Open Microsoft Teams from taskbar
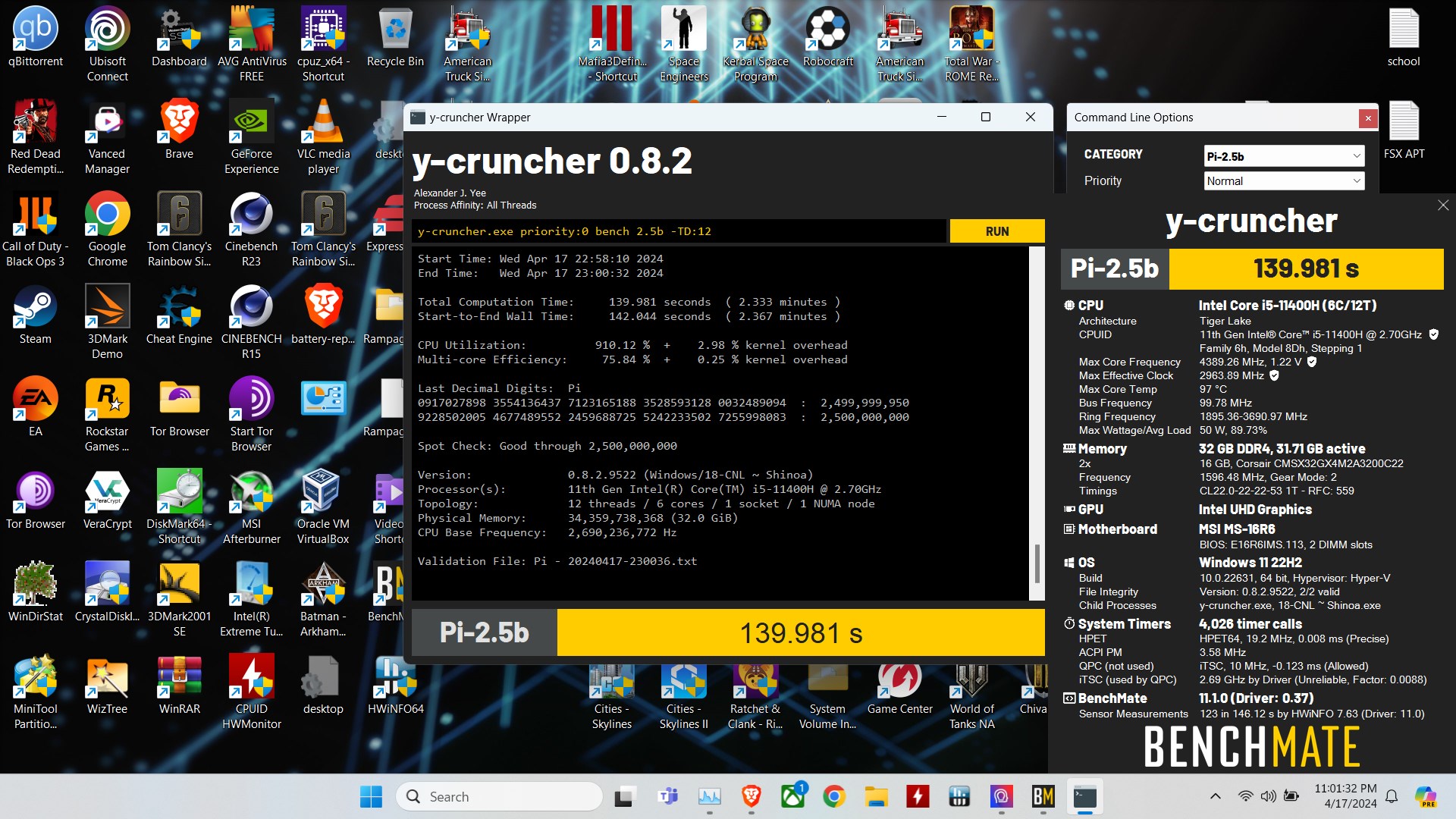 tap(667, 796)
